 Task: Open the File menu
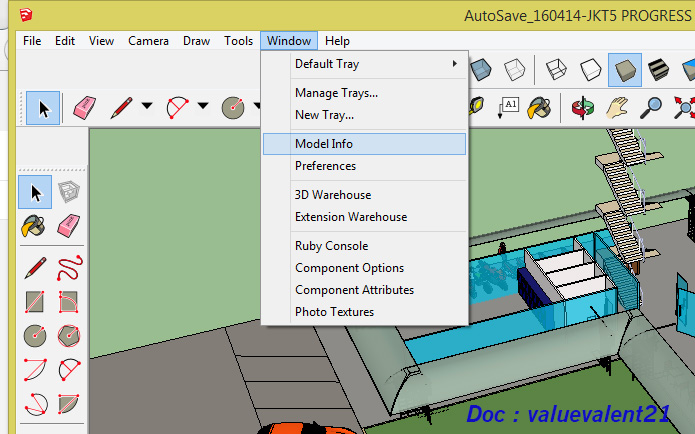click(32, 41)
